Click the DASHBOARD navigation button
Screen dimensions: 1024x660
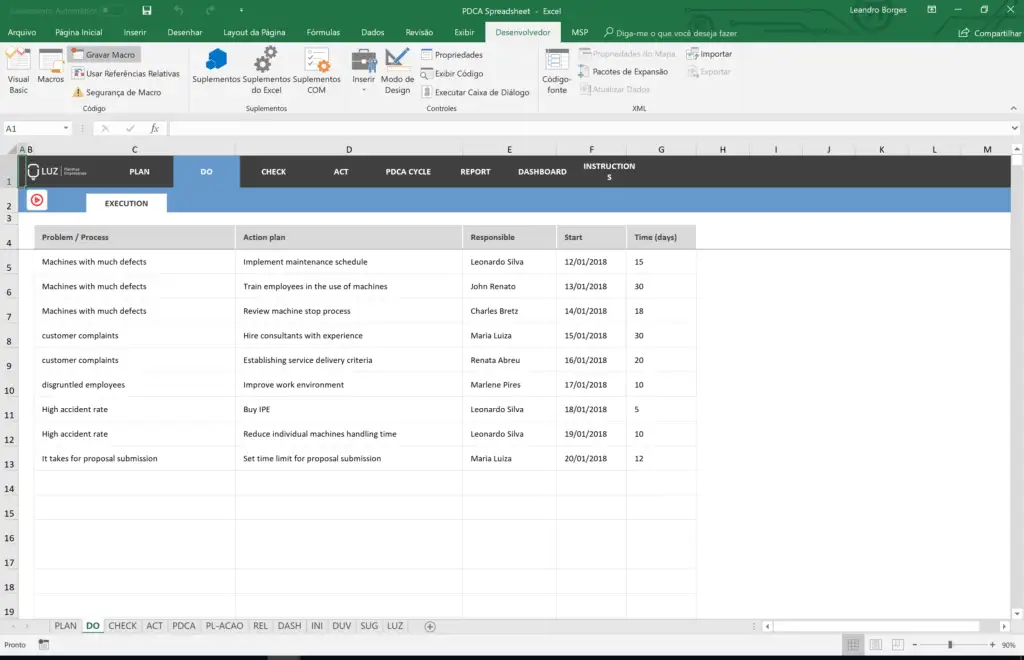tap(542, 172)
